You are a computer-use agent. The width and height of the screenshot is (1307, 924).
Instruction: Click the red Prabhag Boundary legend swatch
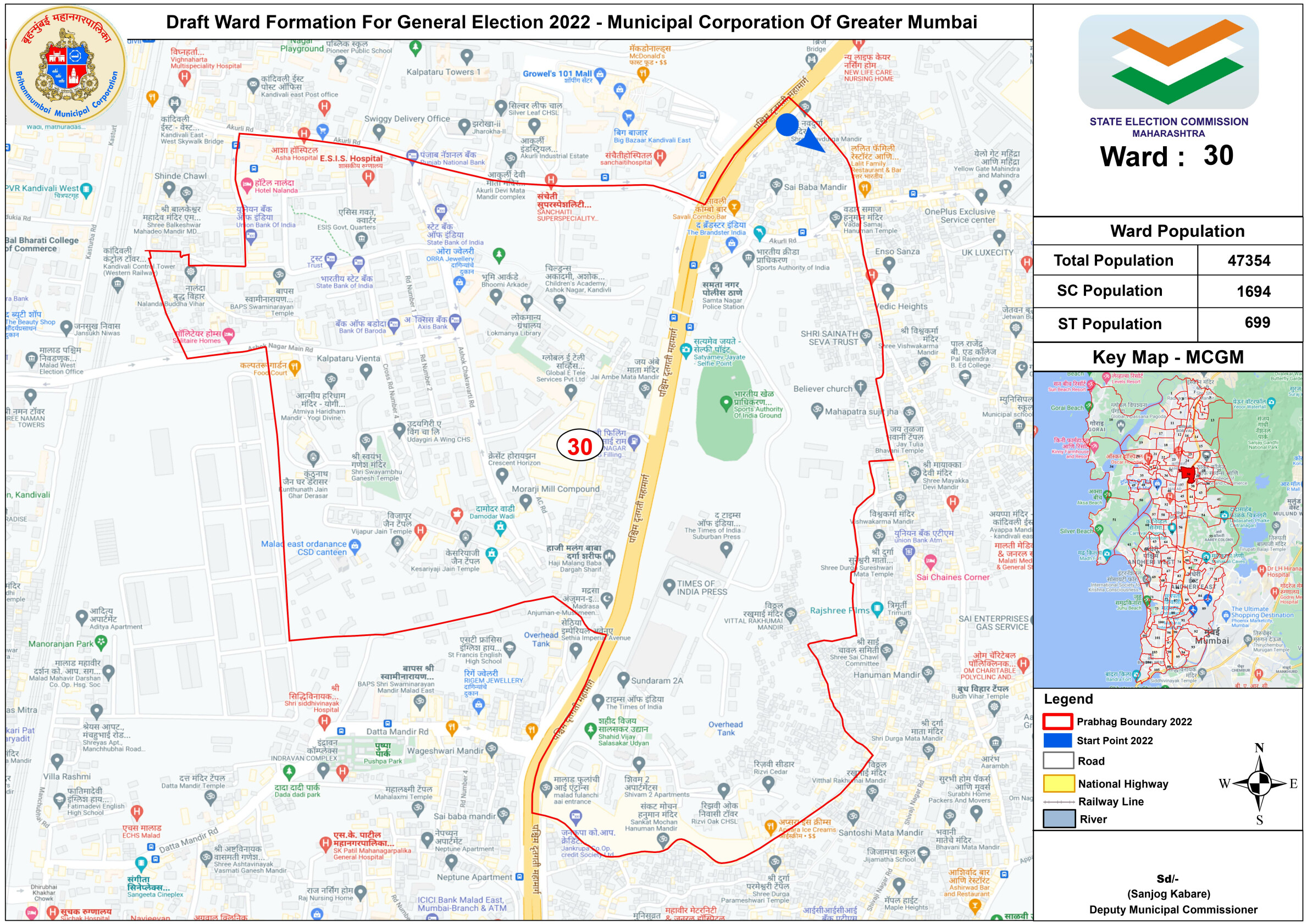[1057, 721]
